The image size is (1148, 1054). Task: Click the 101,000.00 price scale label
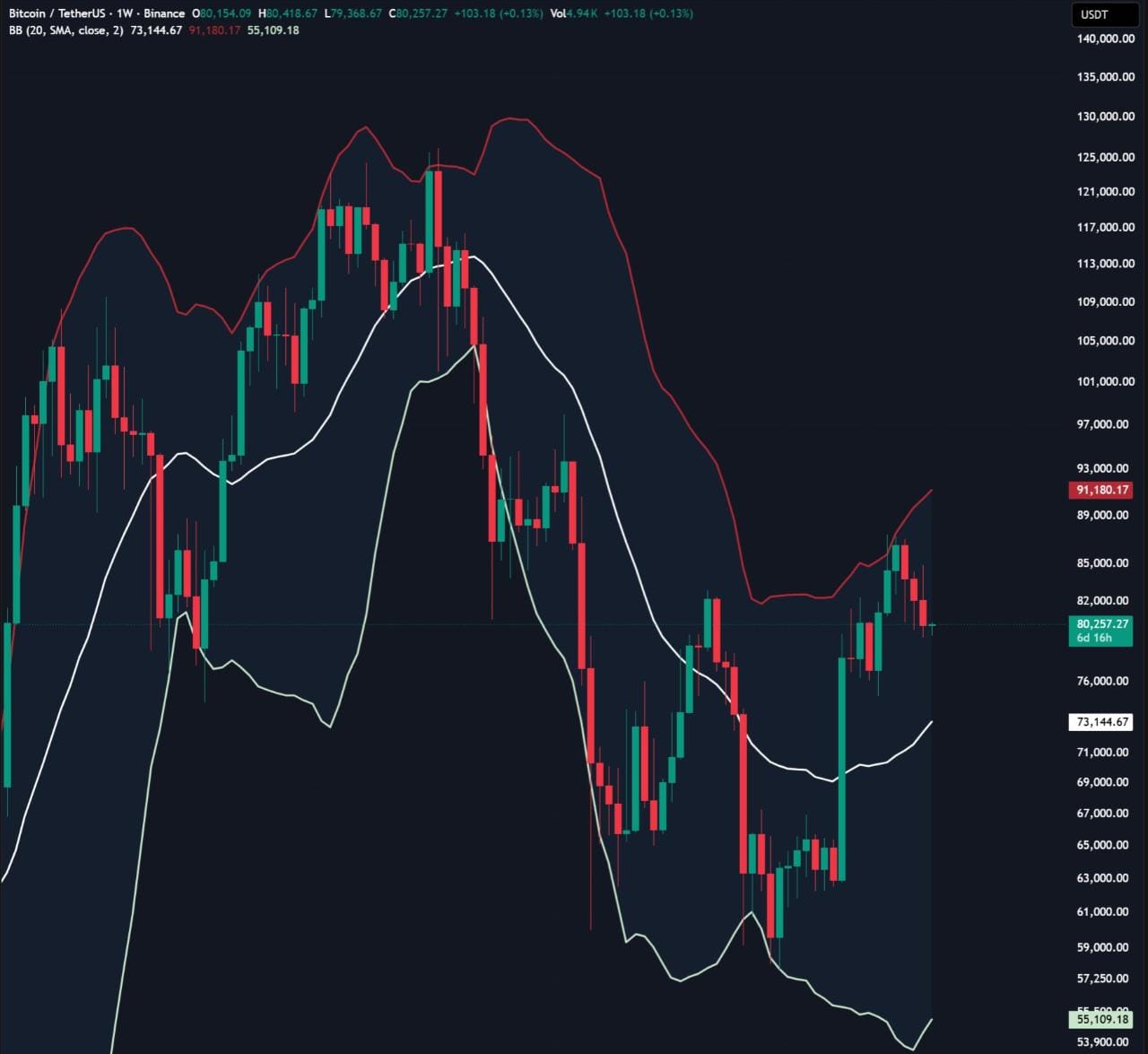1106,381
